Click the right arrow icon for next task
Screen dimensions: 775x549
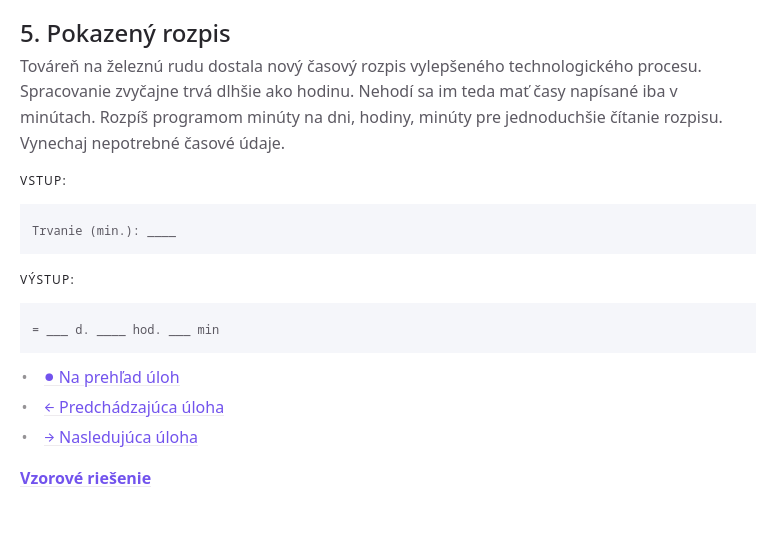coord(49,437)
